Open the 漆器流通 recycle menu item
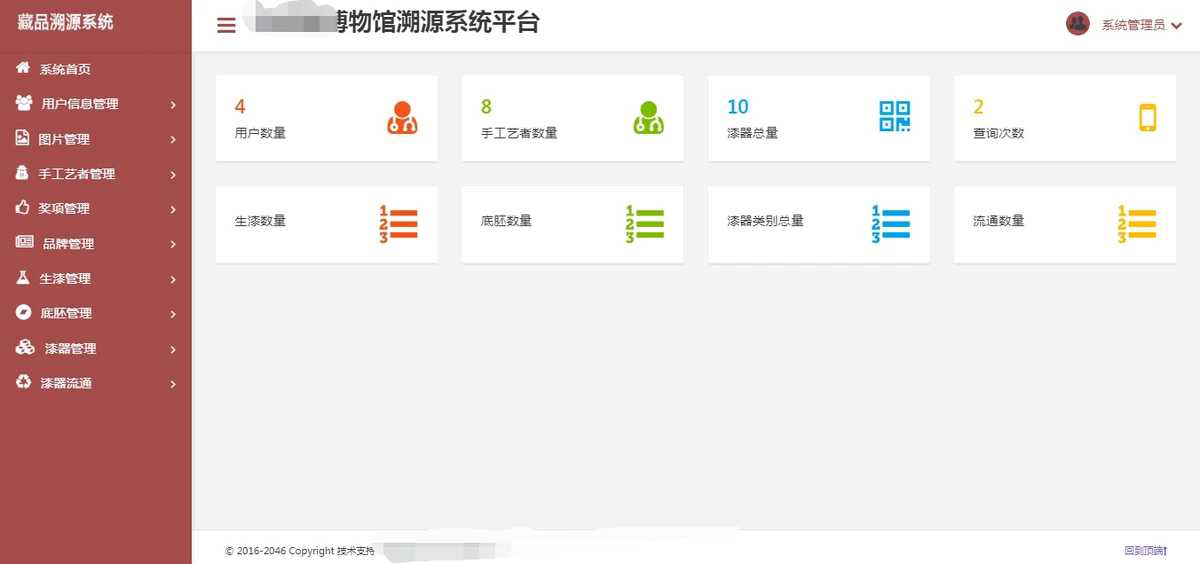The image size is (1200, 564). tap(66, 383)
